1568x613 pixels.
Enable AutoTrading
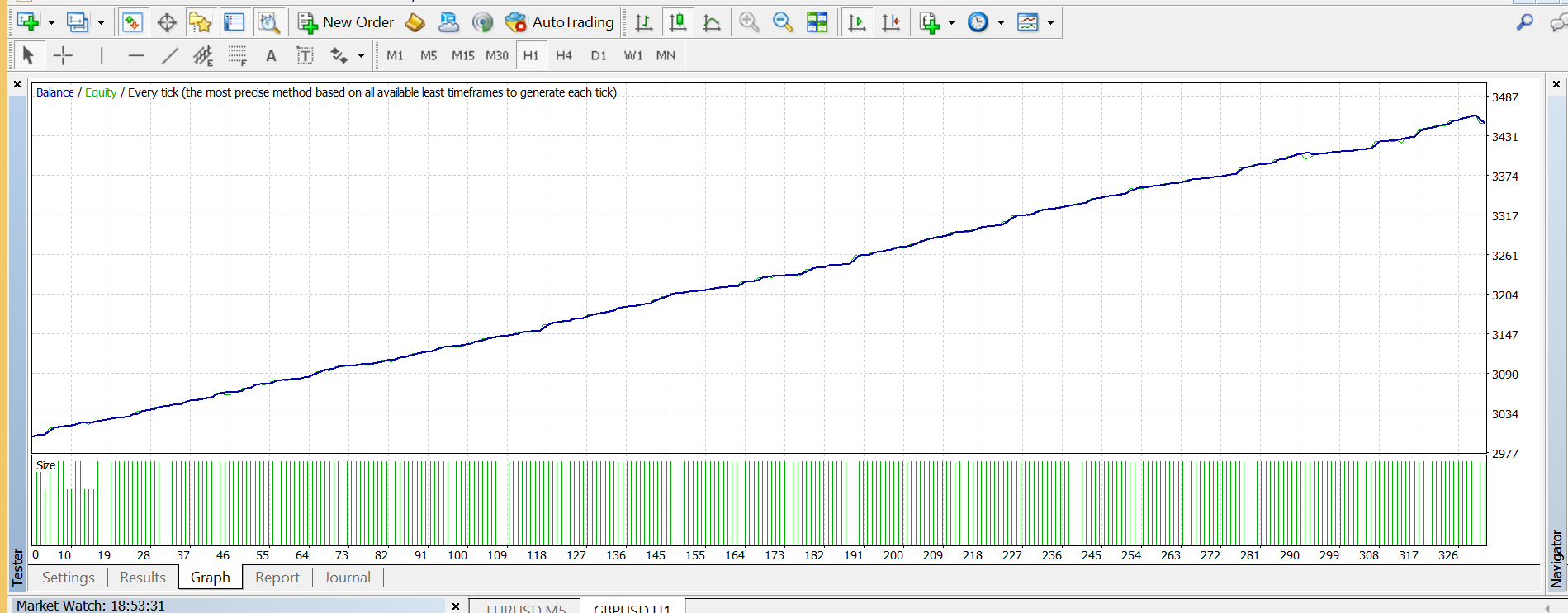(560, 22)
